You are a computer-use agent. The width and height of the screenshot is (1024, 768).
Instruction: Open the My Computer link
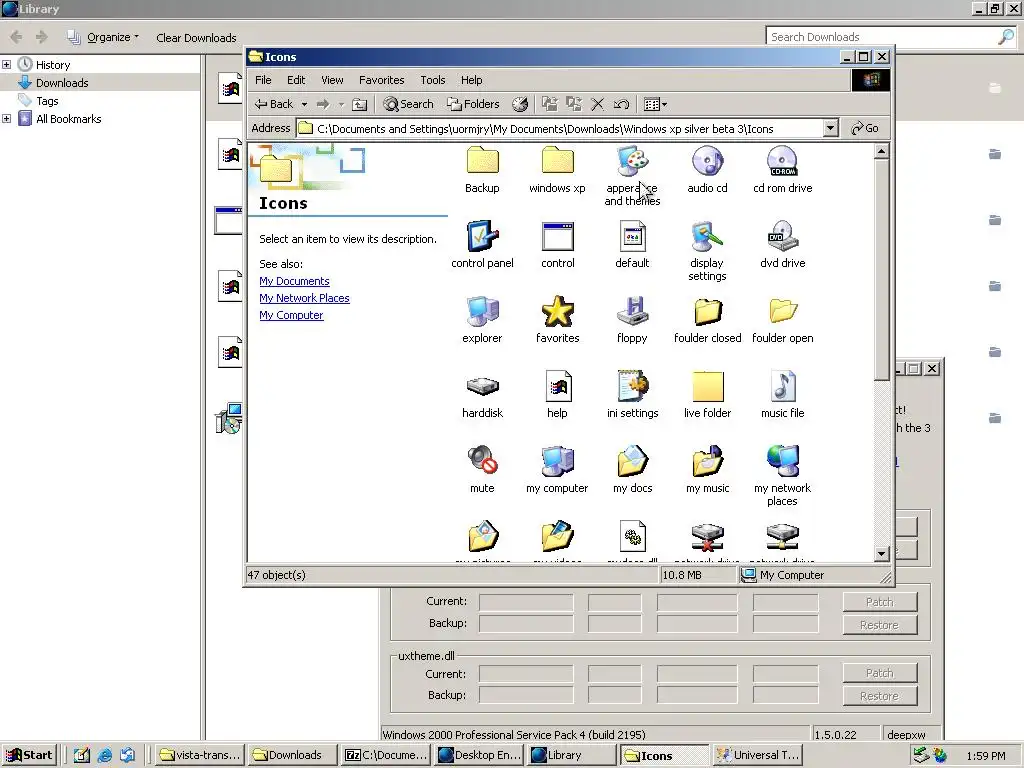click(x=291, y=315)
